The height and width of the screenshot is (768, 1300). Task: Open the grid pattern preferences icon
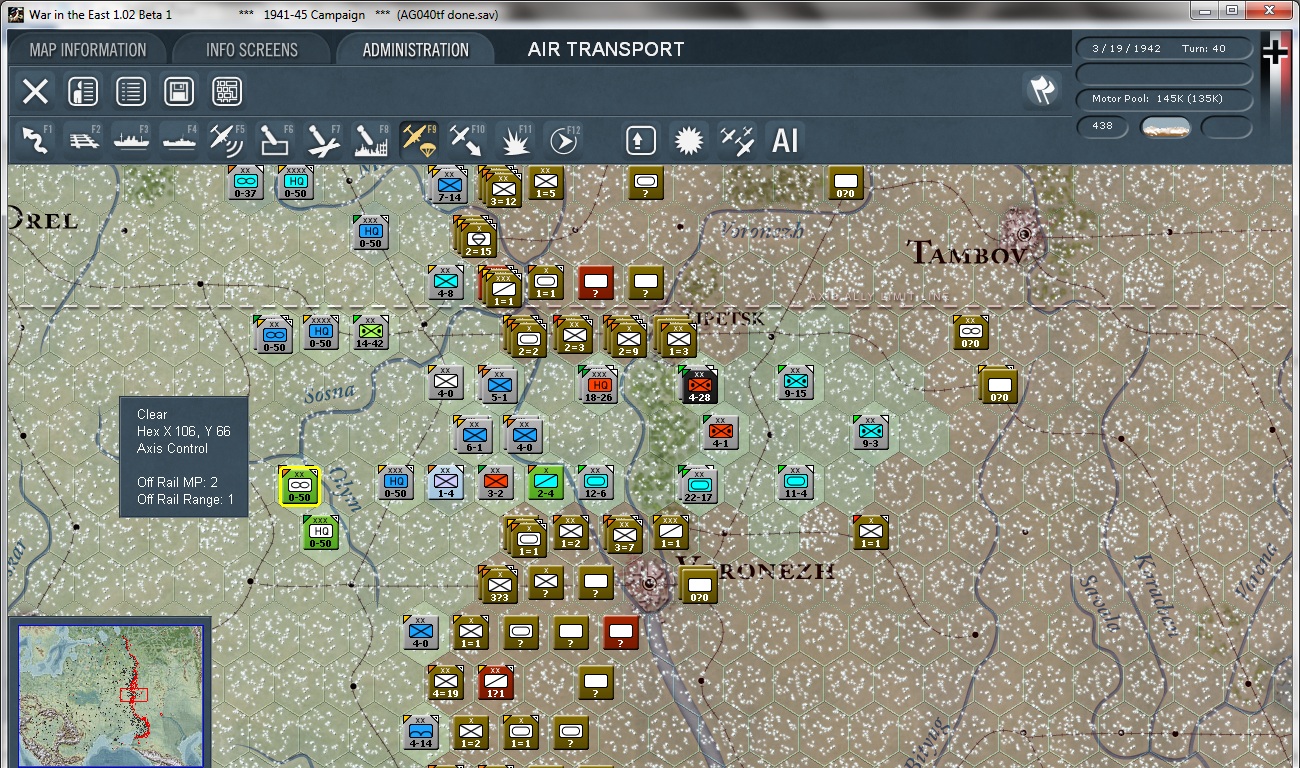tap(227, 92)
